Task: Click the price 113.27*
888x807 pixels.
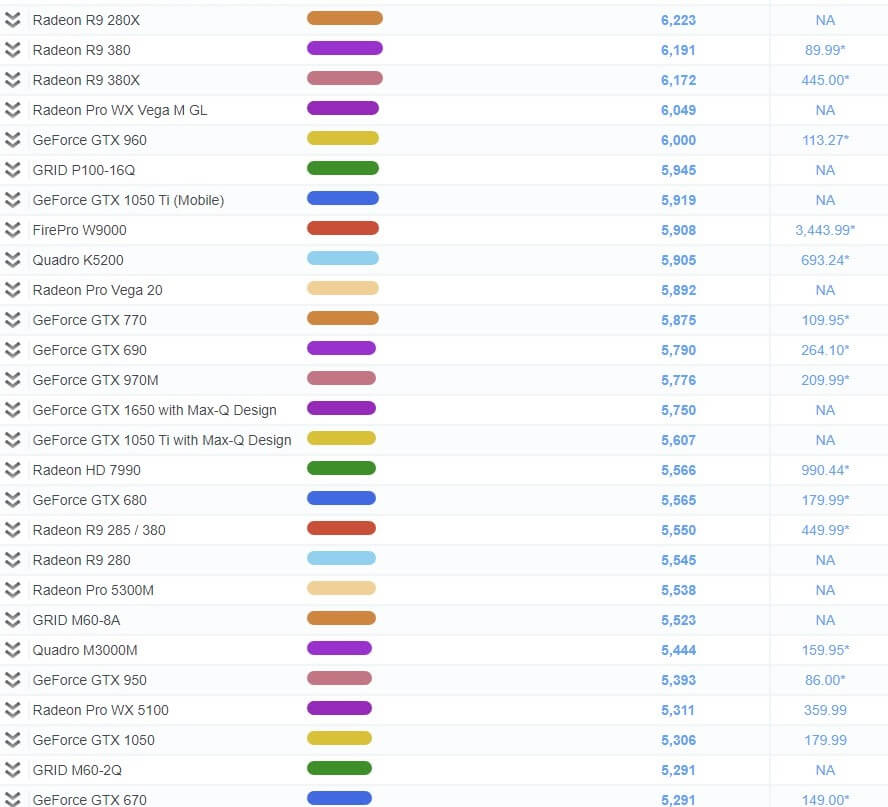Action: click(x=825, y=140)
